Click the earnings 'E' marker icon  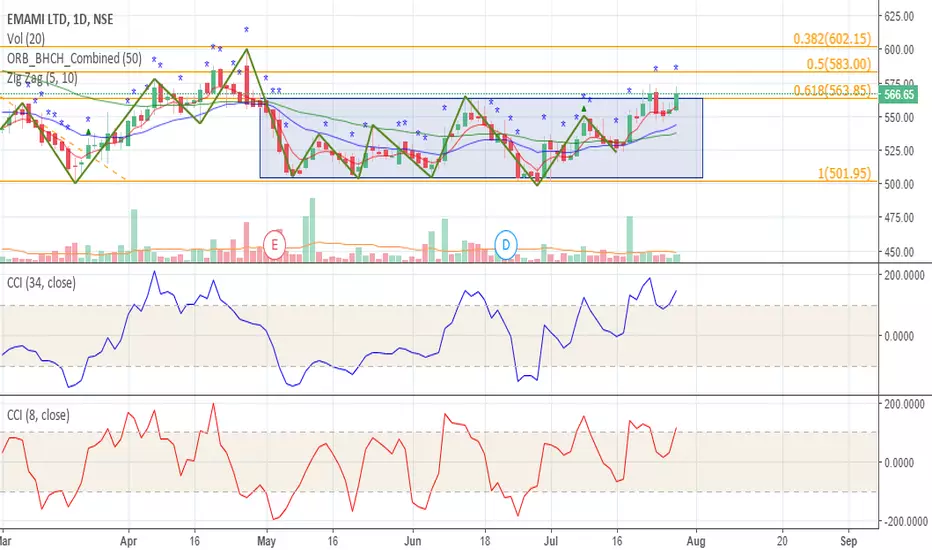[274, 244]
